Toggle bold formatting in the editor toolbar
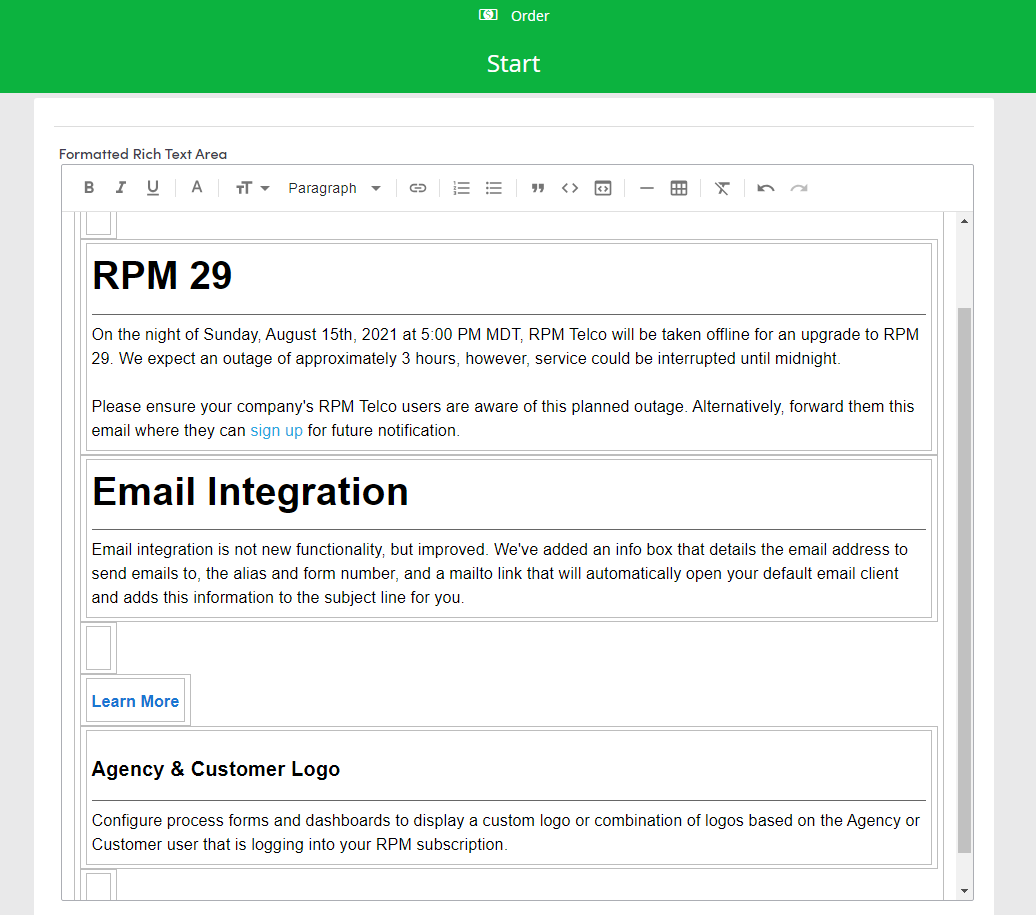This screenshot has height=915, width=1036. [x=89, y=188]
